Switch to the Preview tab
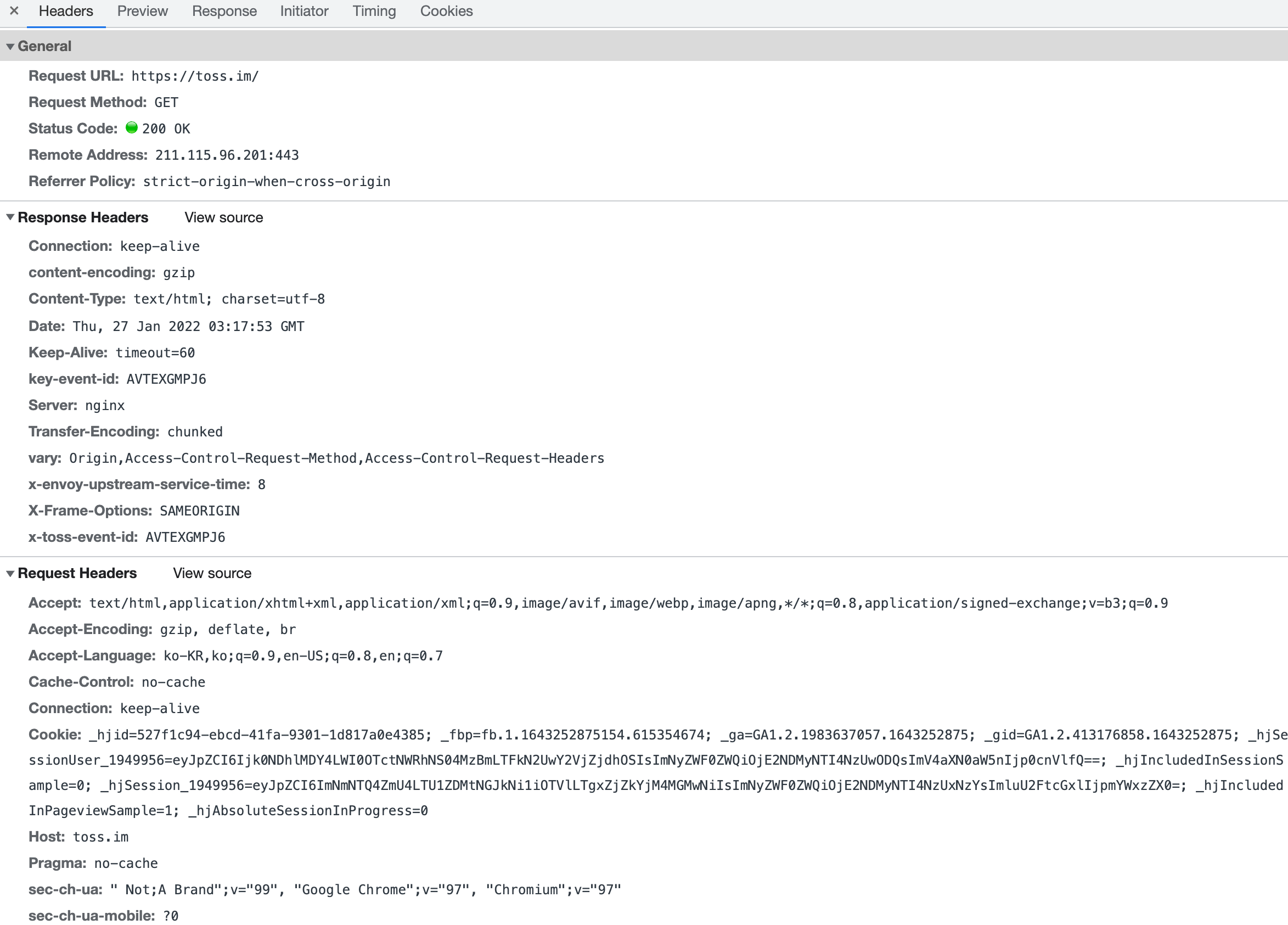The height and width of the screenshot is (925, 1288). [x=143, y=11]
